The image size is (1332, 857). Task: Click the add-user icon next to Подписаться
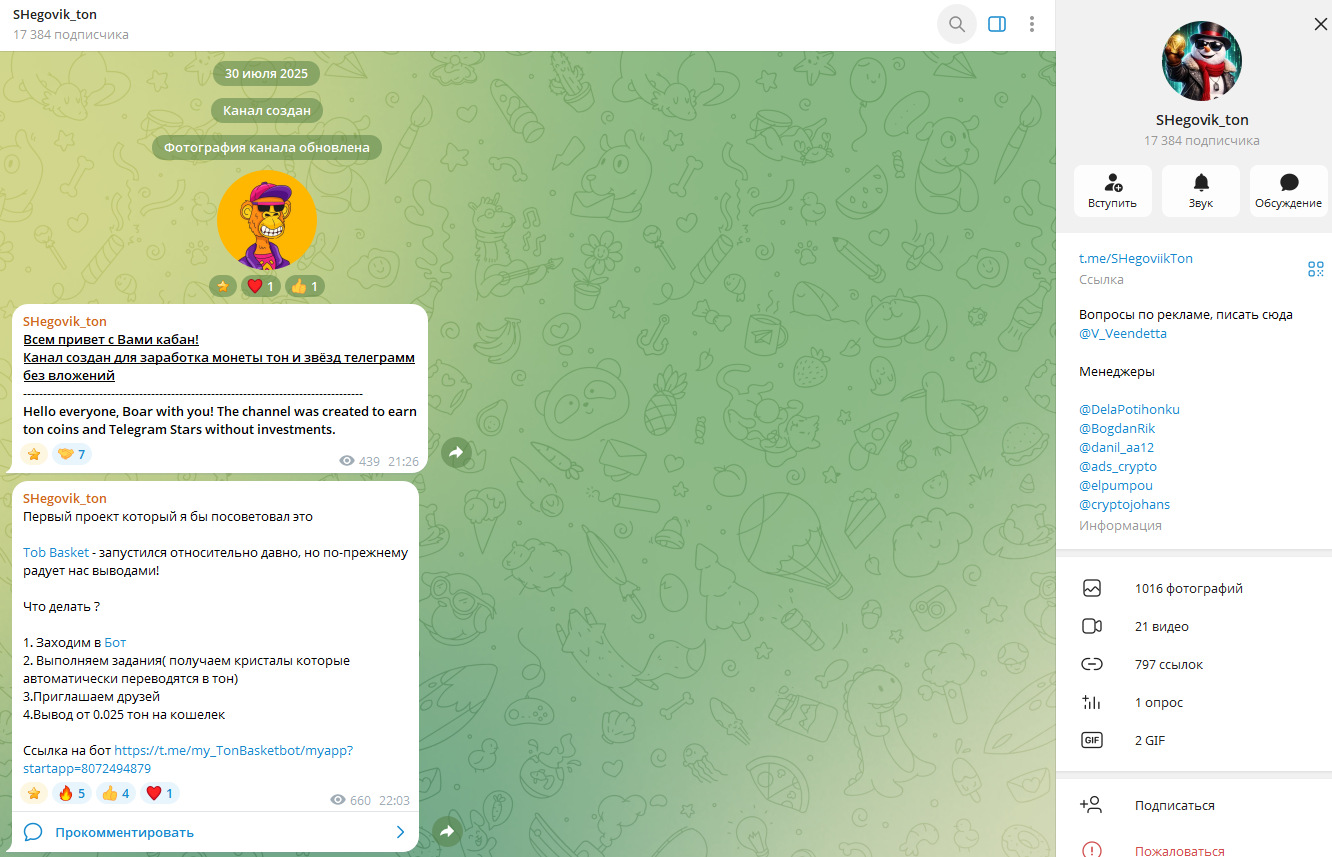(1091, 805)
